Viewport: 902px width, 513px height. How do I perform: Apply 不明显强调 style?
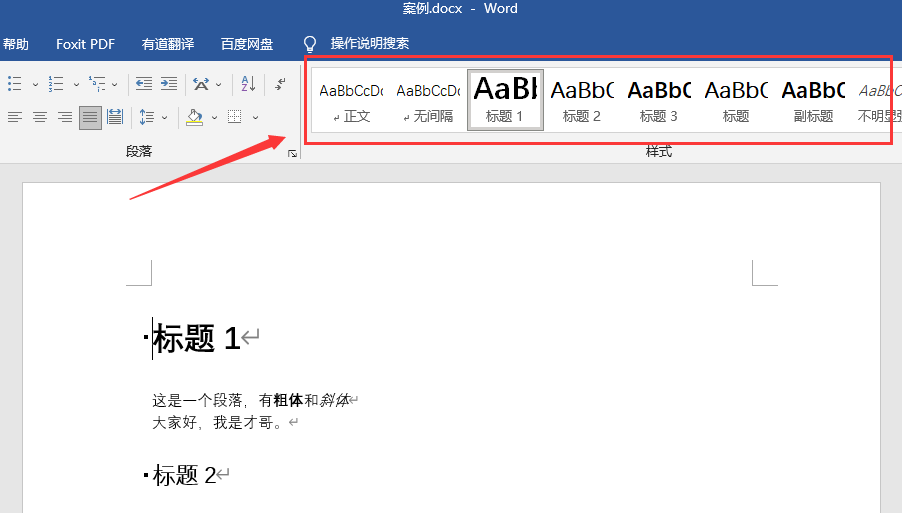[x=878, y=101]
